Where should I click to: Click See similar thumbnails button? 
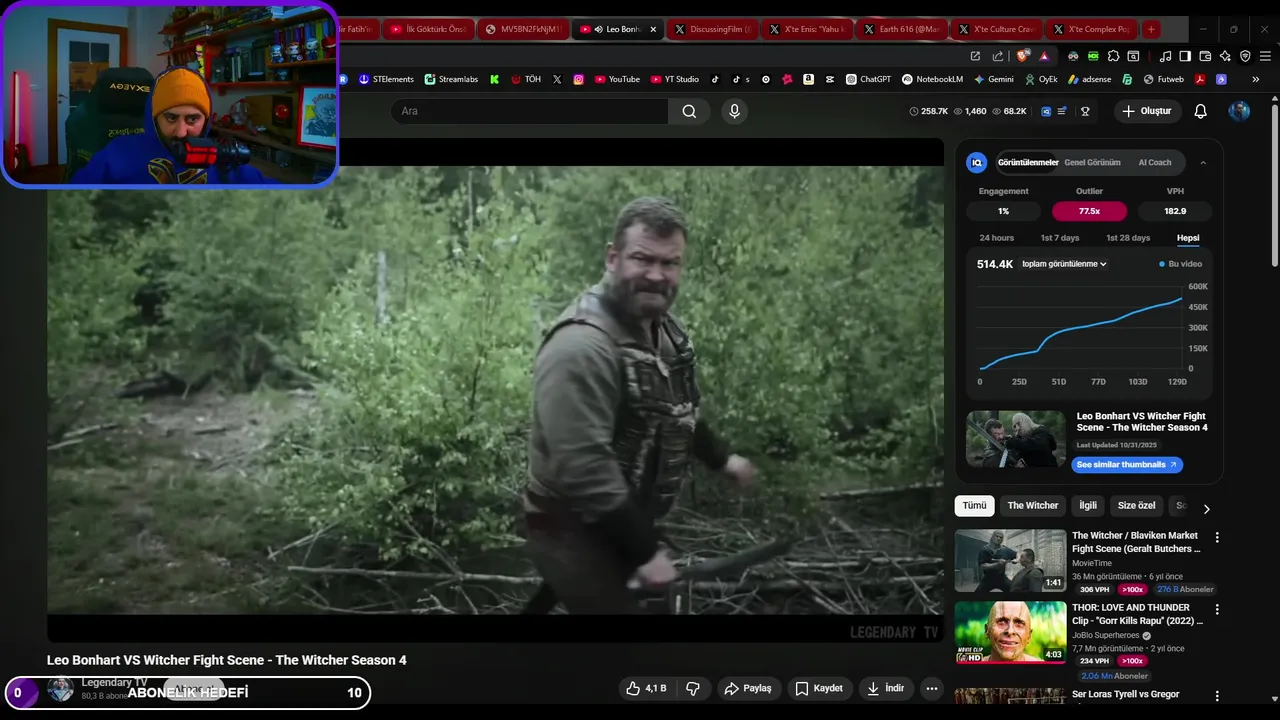(1127, 465)
